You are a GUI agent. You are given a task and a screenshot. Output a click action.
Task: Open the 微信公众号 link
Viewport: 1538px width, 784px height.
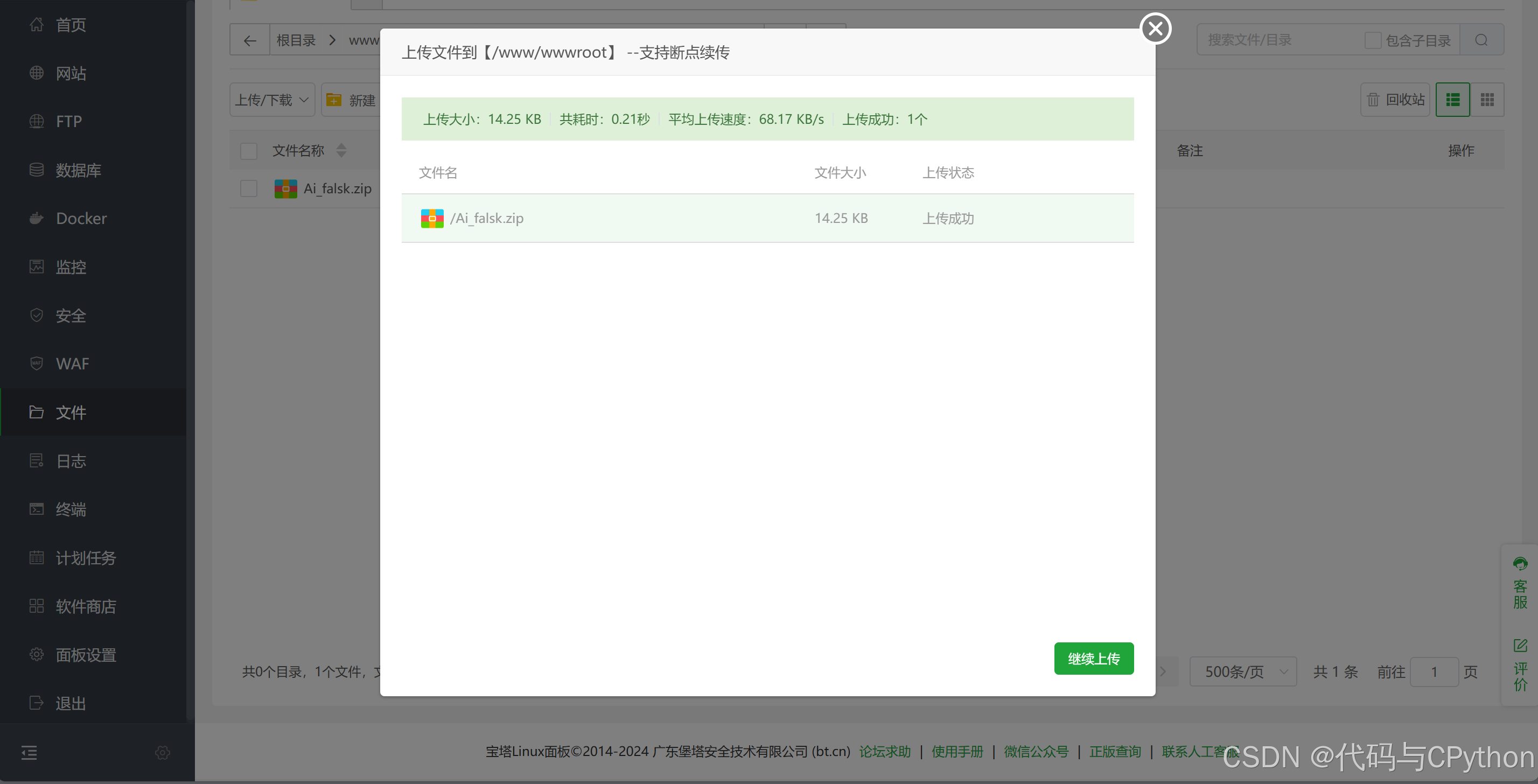click(1036, 751)
